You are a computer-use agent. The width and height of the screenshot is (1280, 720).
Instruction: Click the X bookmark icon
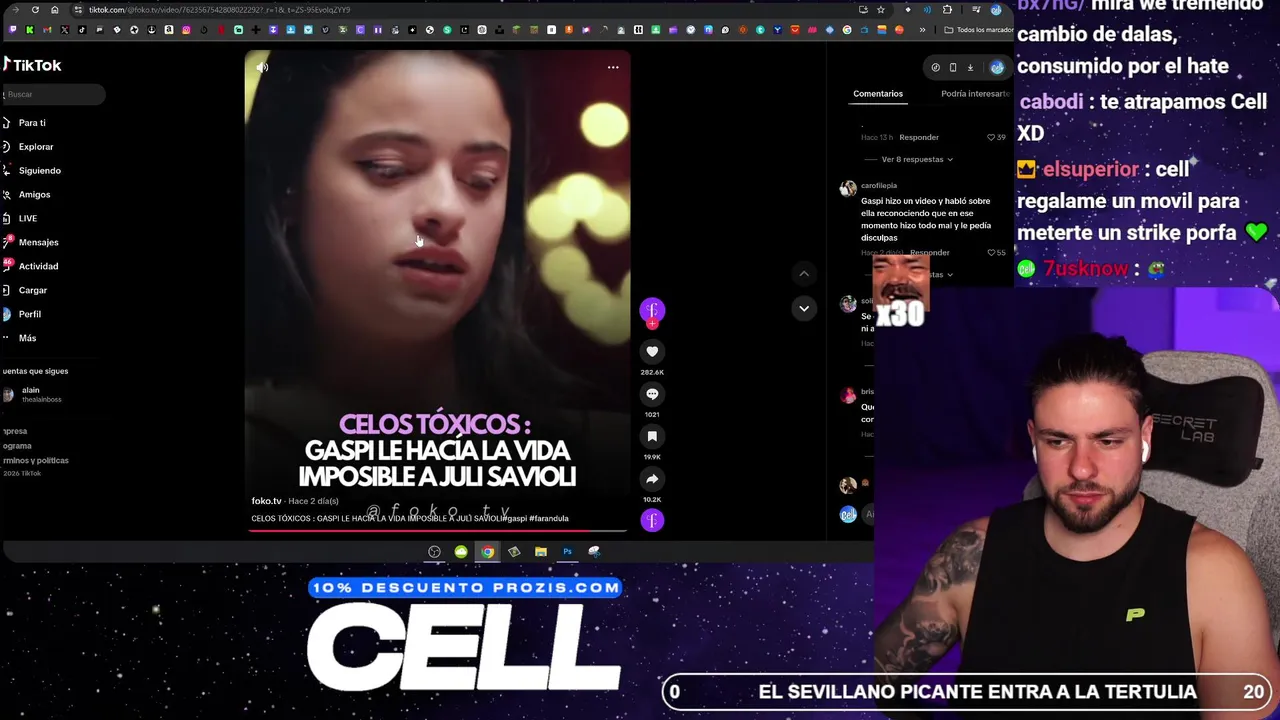pyautogui.click(x=64, y=30)
